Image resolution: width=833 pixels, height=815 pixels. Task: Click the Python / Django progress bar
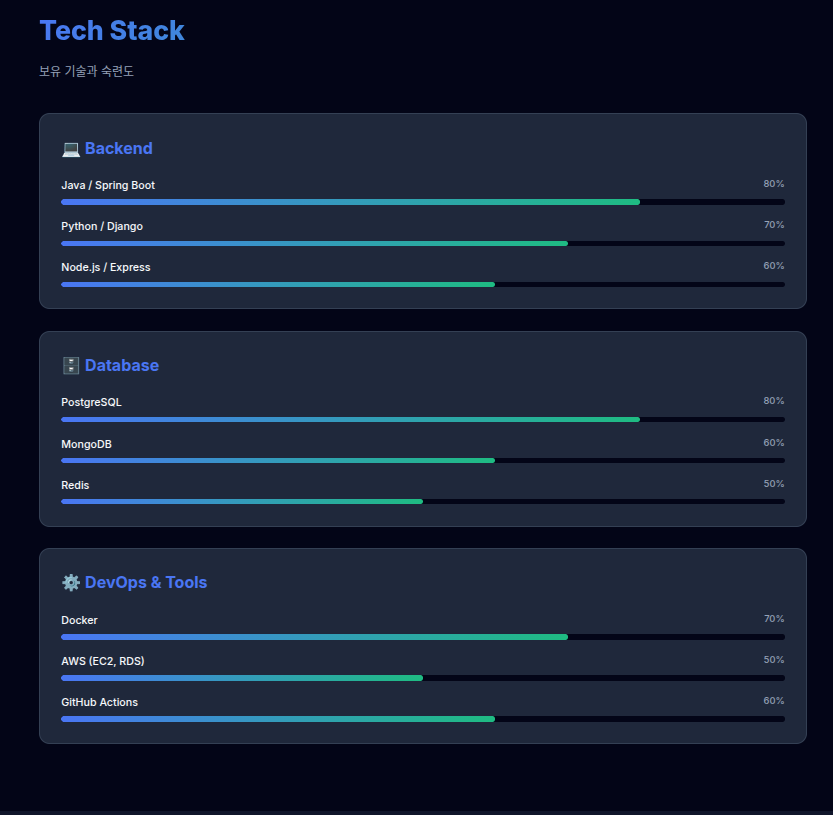pyautogui.click(x=422, y=243)
